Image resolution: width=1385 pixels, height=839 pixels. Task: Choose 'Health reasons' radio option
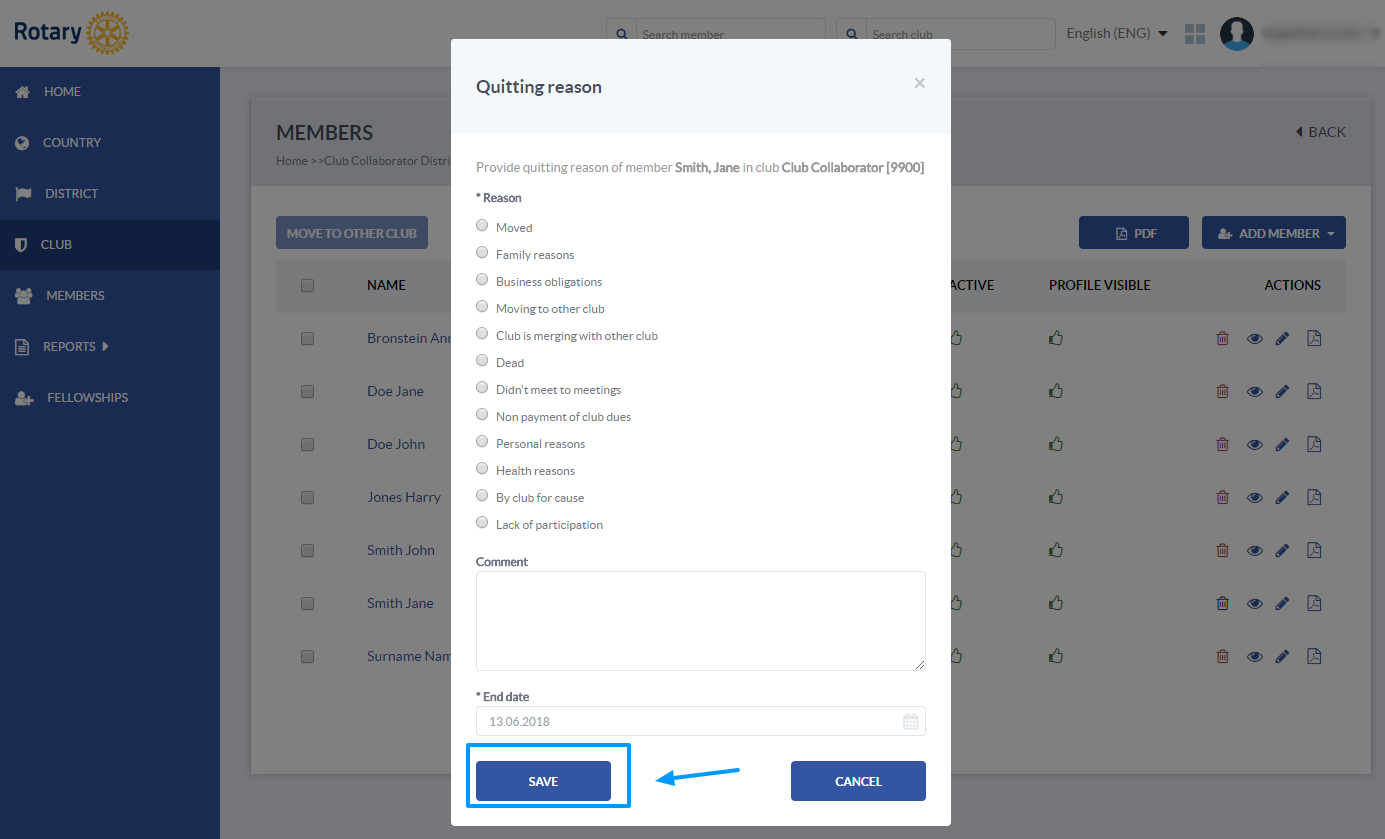pyautogui.click(x=482, y=468)
